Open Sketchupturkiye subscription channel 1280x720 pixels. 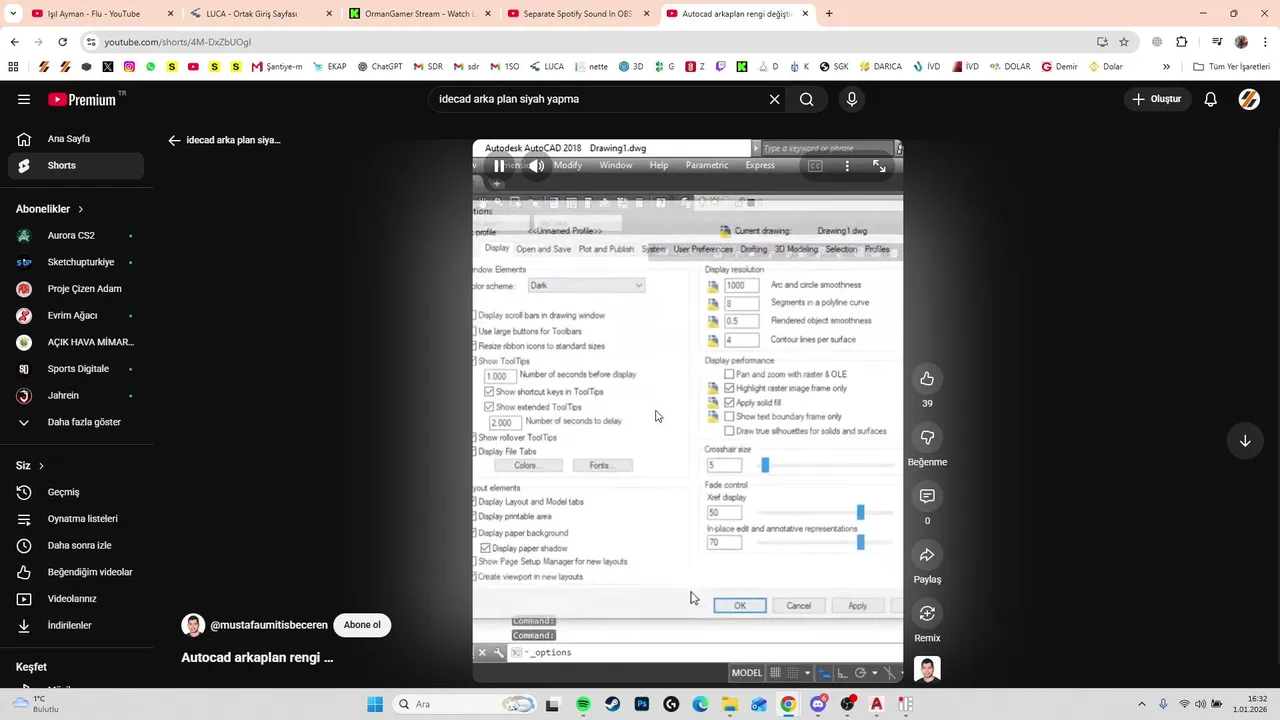76,262
